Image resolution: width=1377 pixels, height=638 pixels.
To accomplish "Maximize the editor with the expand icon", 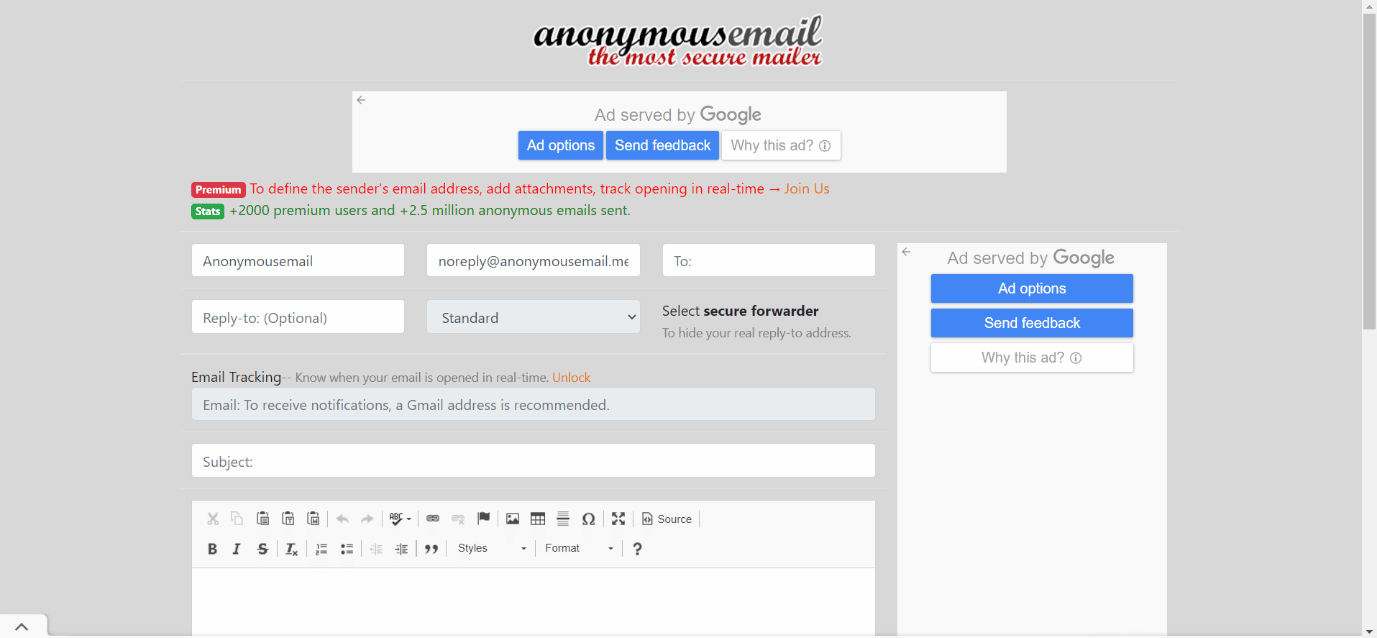I will point(618,519).
